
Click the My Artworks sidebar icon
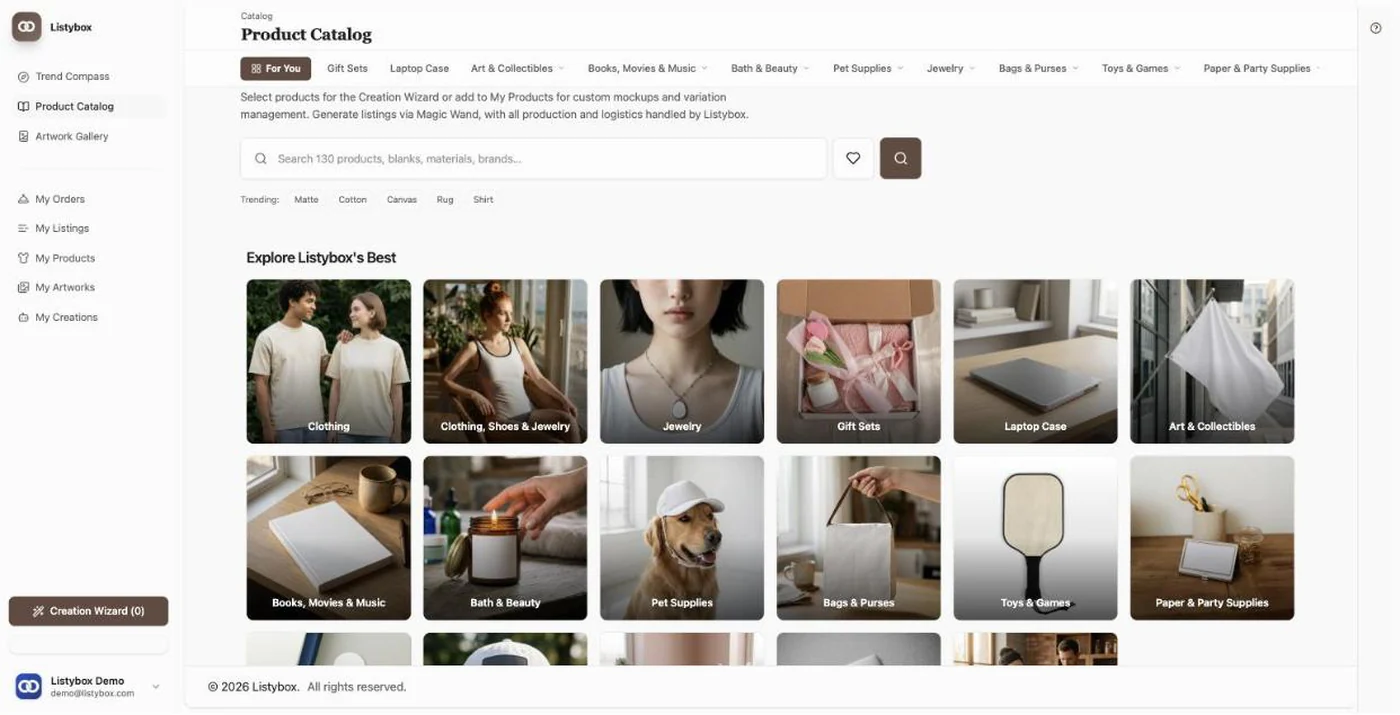click(23, 287)
